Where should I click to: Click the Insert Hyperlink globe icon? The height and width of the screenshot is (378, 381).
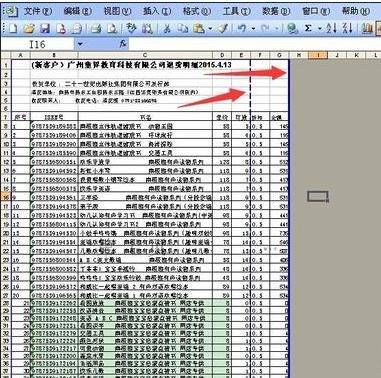(x=292, y=29)
